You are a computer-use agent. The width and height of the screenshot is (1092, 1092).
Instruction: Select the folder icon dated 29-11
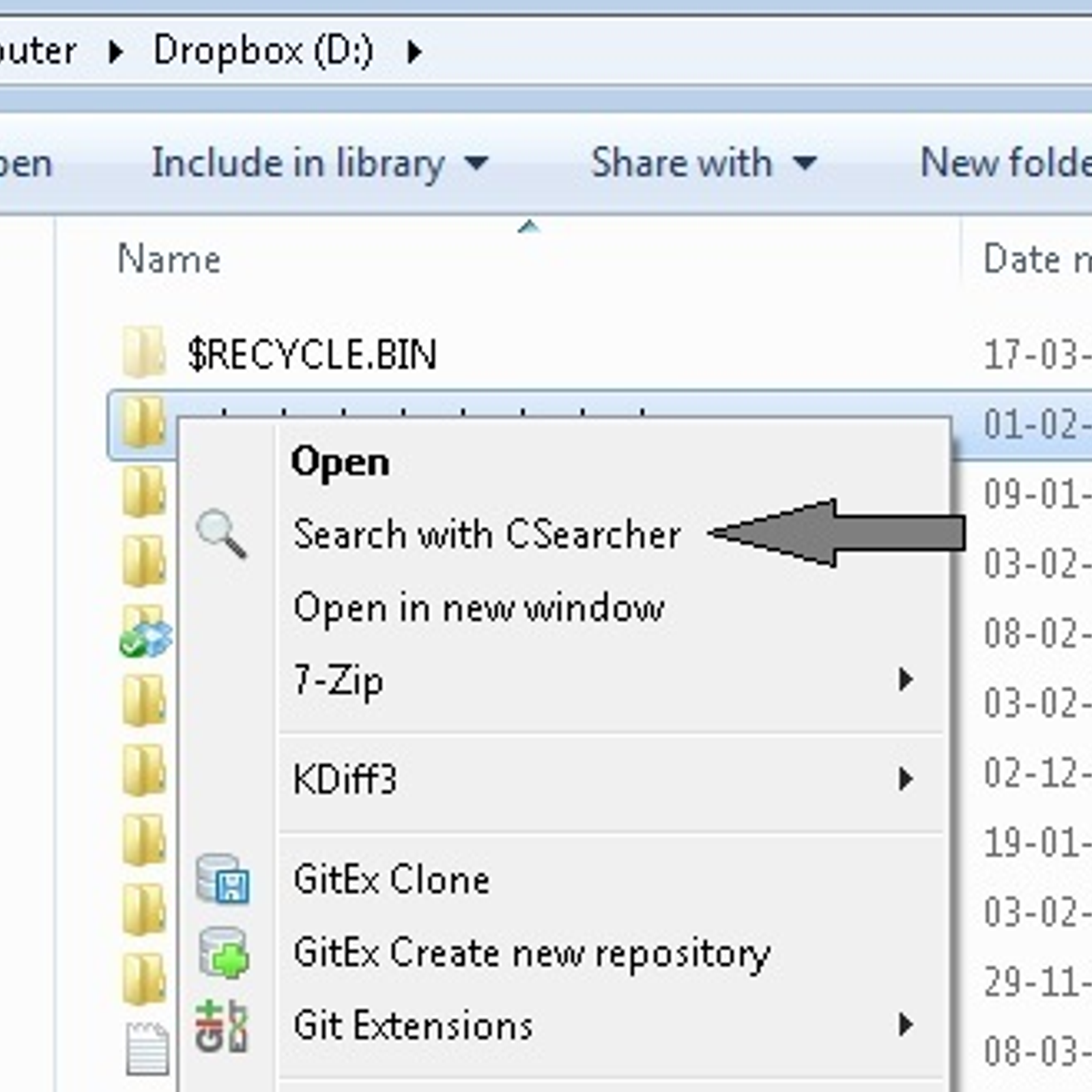(x=144, y=979)
